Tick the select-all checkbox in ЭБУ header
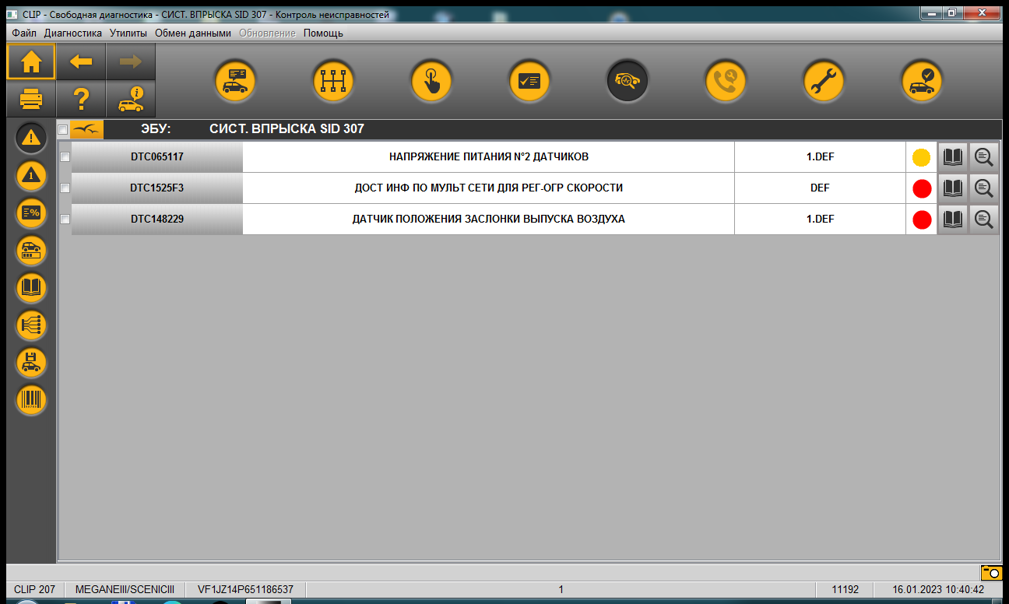This screenshot has width=1009, height=604. 62,129
